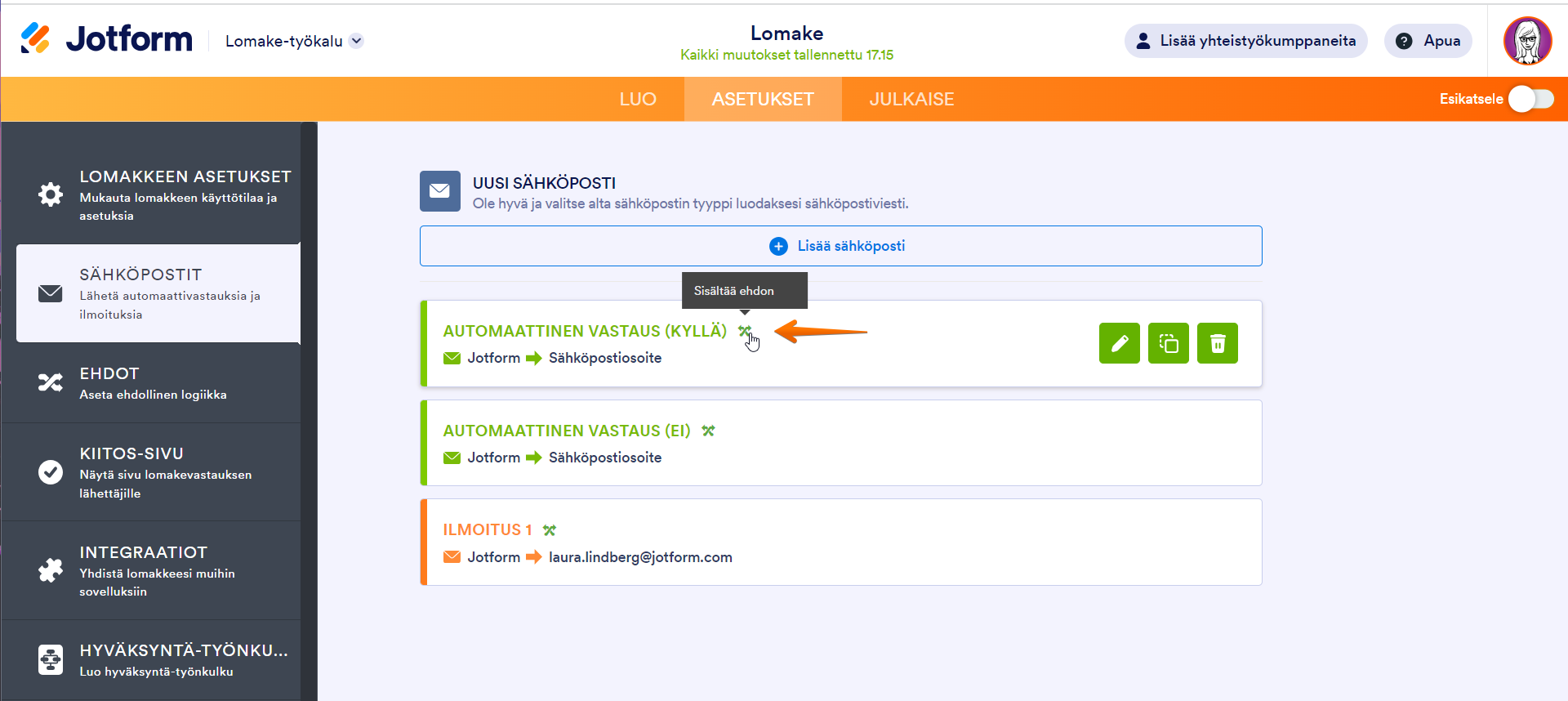Open the JULKAISE tab
The image size is (1568, 701).
click(x=911, y=99)
